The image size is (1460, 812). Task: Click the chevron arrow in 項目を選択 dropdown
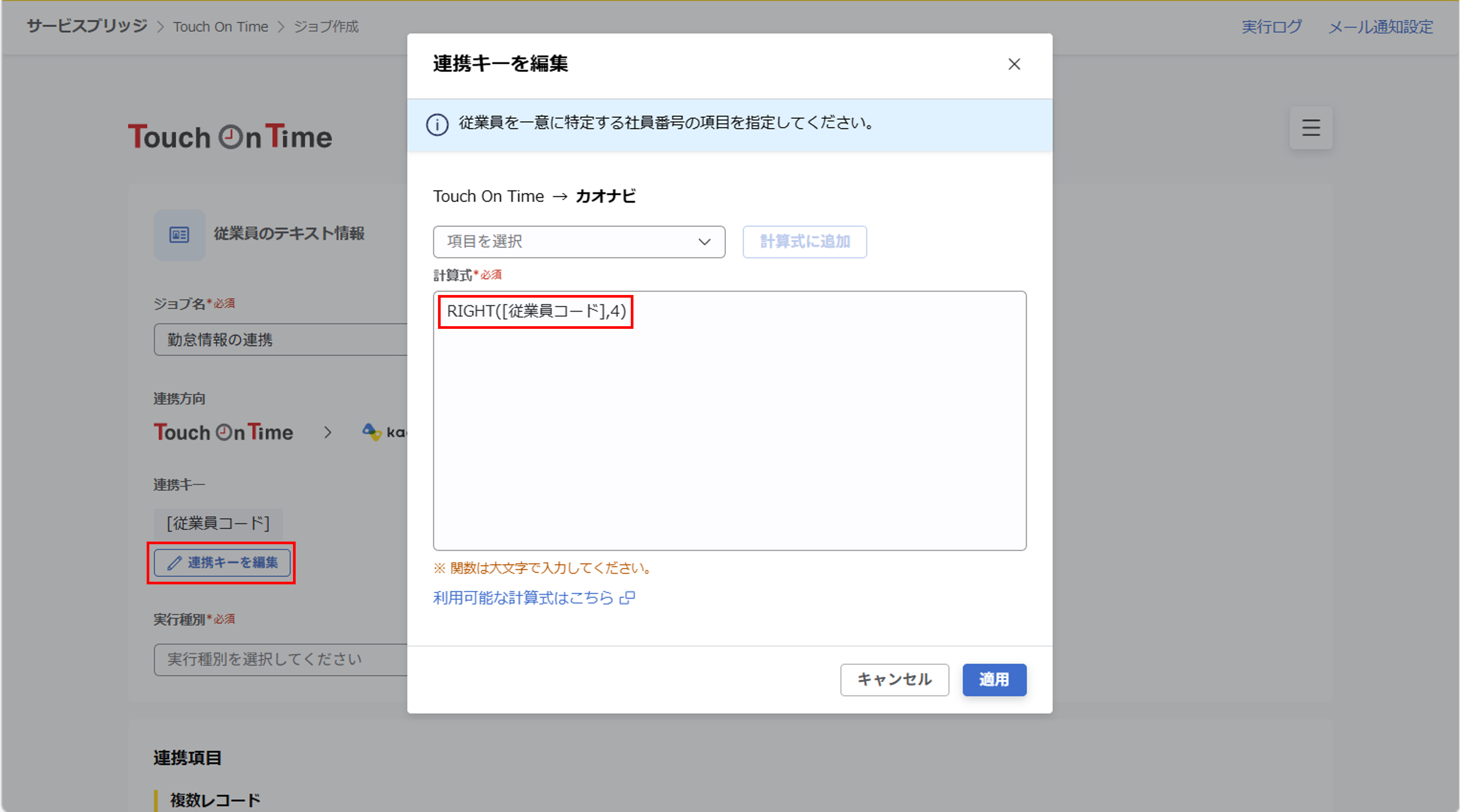click(x=704, y=242)
